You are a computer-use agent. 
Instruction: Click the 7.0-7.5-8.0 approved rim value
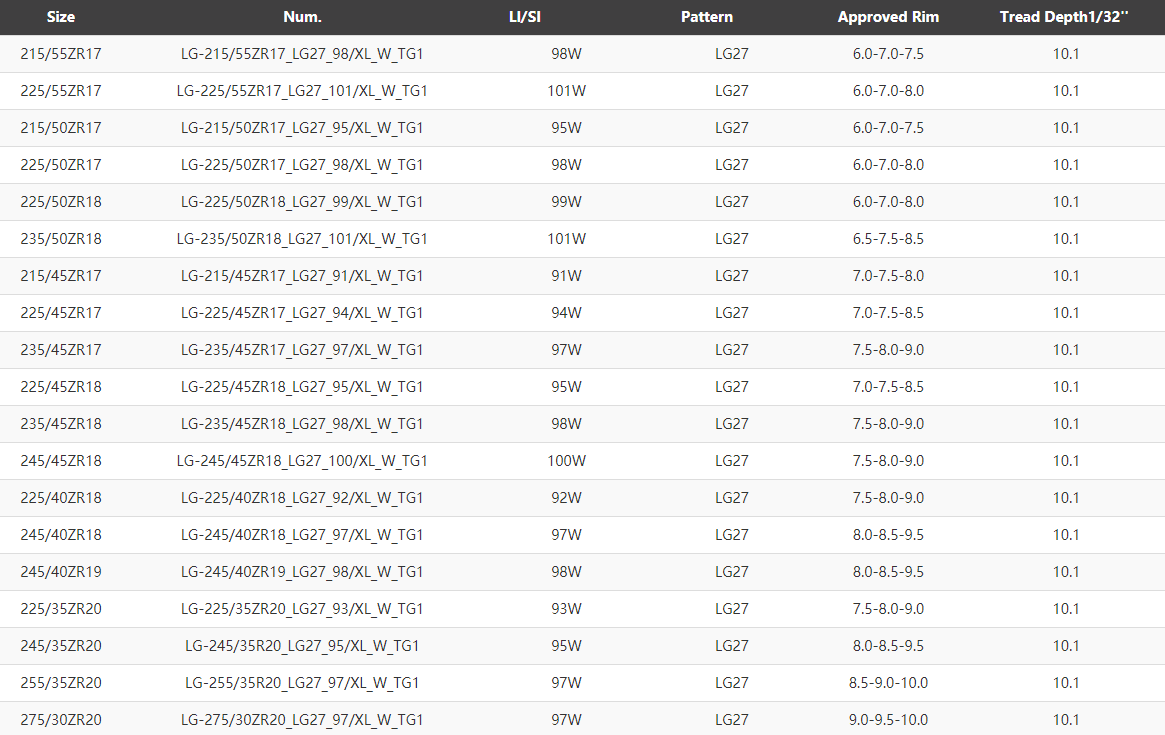click(888, 276)
